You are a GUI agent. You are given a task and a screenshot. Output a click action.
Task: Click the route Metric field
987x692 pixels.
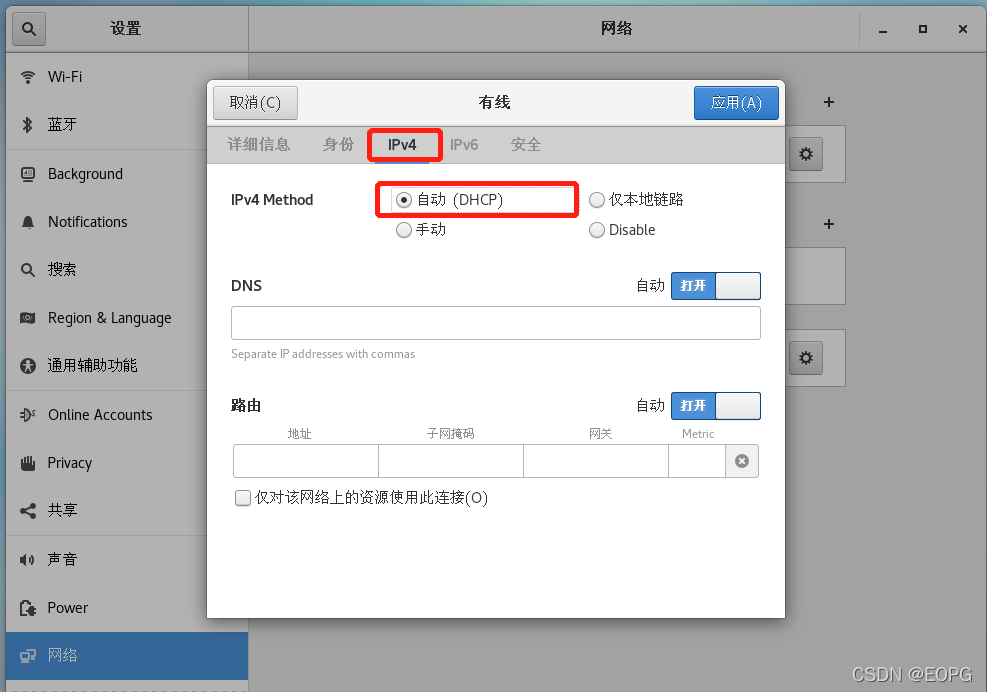pos(697,461)
